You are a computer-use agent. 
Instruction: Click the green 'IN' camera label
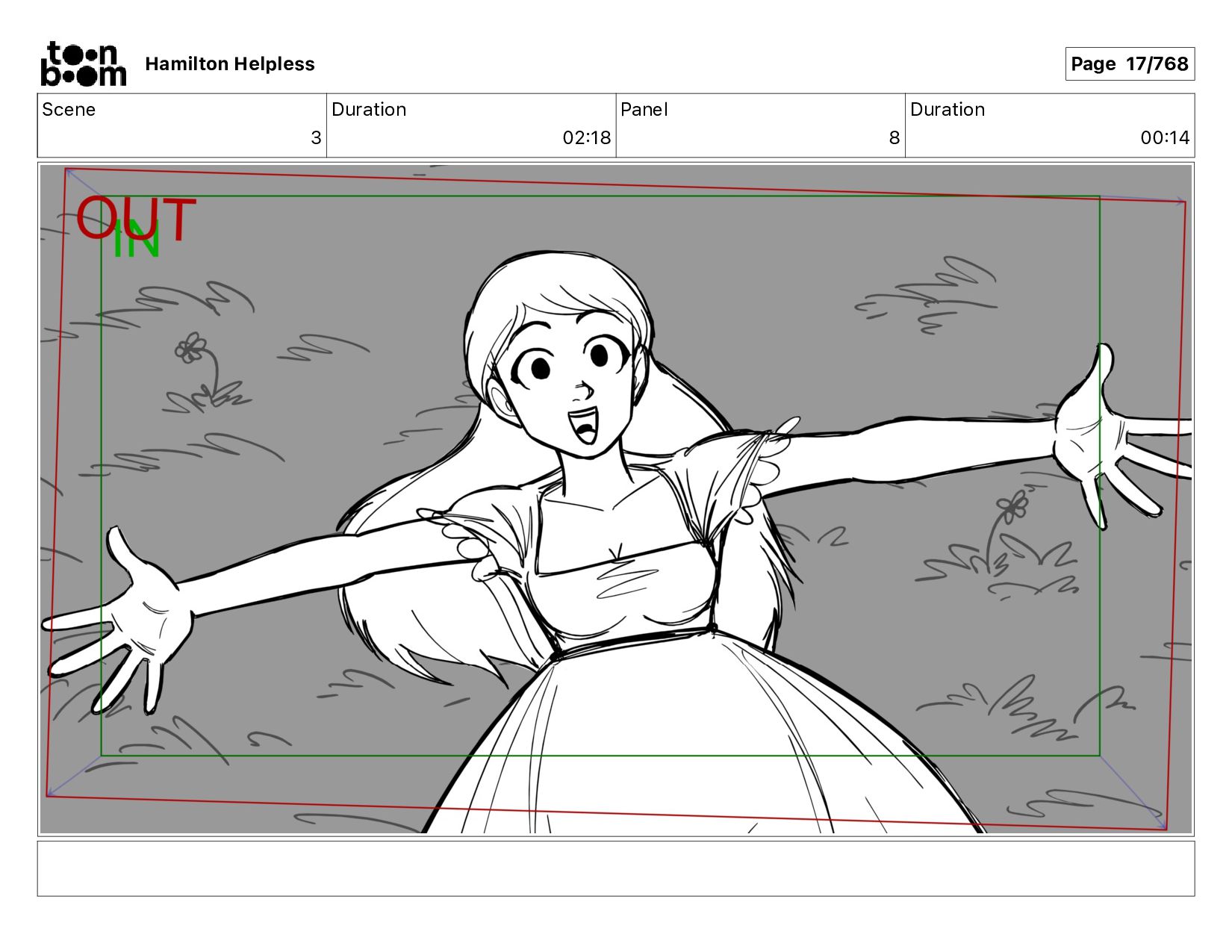point(137,240)
